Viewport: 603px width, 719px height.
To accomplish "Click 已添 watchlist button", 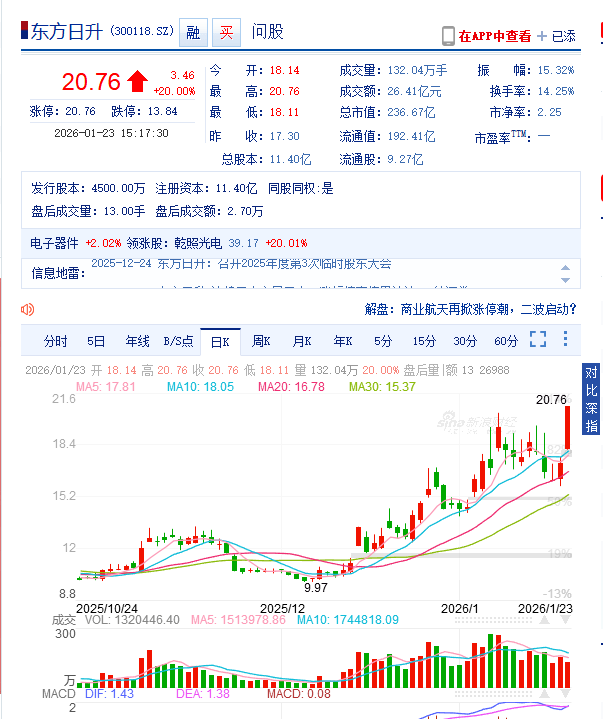I will (564, 36).
